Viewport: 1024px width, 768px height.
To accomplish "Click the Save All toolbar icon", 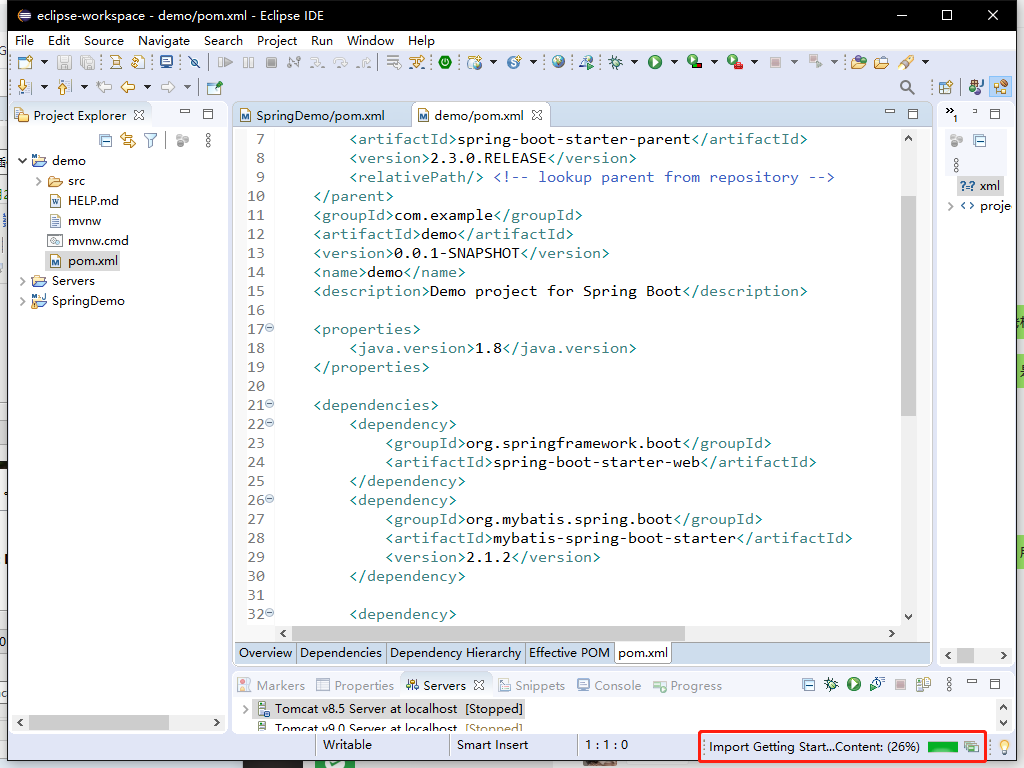I will (x=87, y=62).
